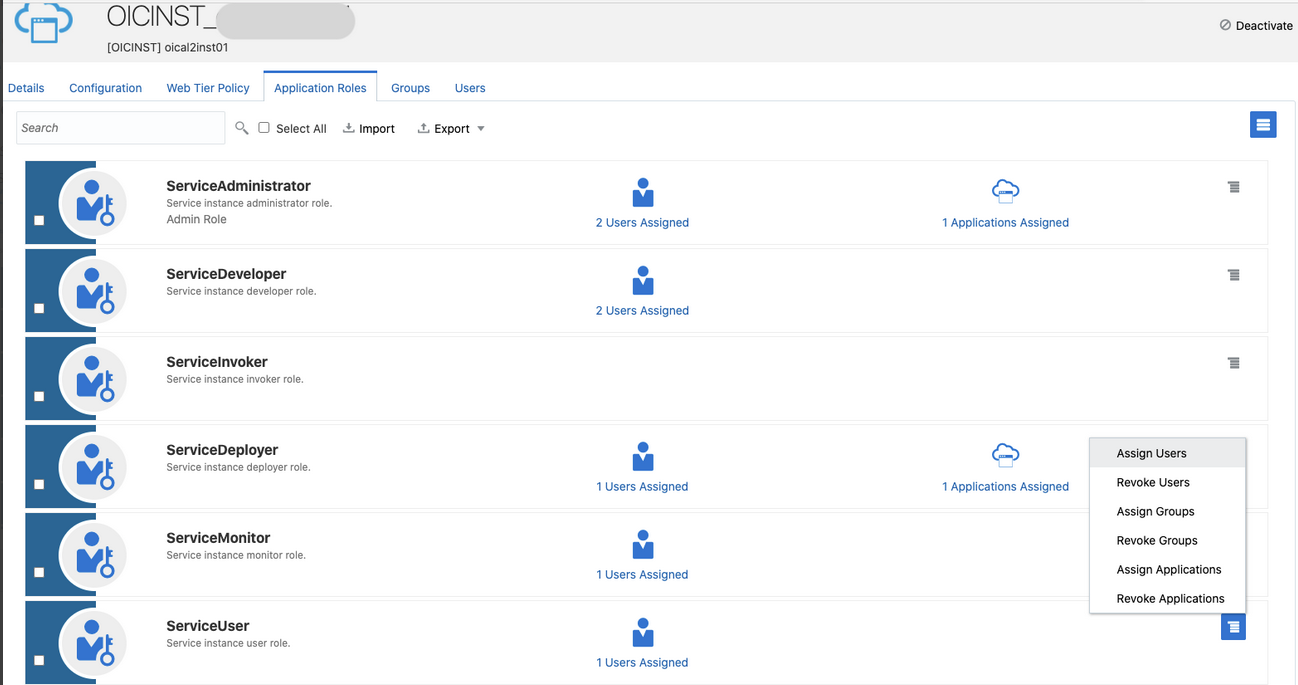Click the ServiceDeployer role avatar icon
1298x685 pixels.
93,467
